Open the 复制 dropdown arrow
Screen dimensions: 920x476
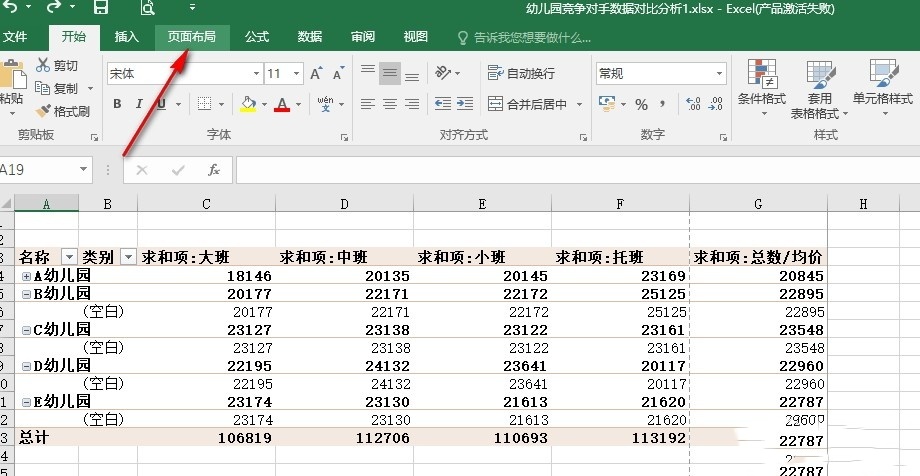90,89
